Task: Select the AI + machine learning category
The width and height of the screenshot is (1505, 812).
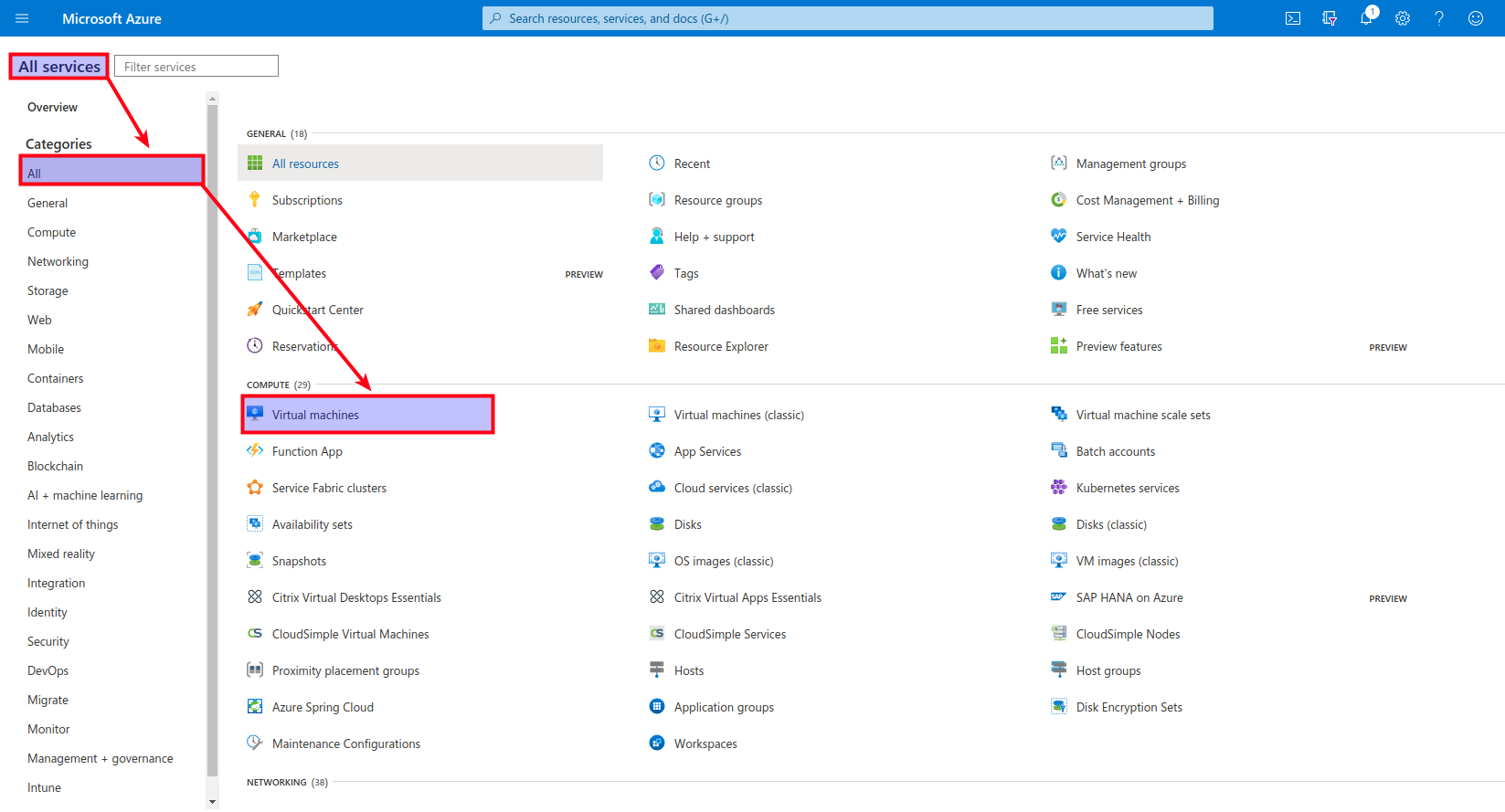Action: tap(85, 495)
